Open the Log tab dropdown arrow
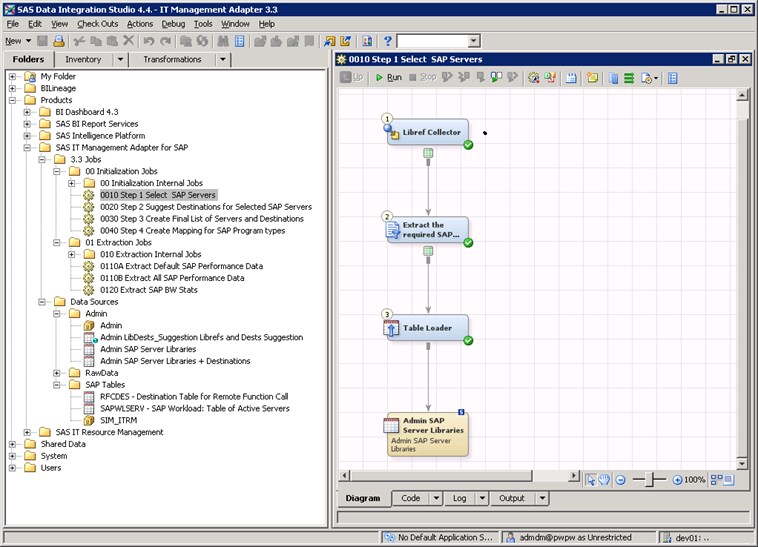Screen dimensions: 758x547 (482, 498)
